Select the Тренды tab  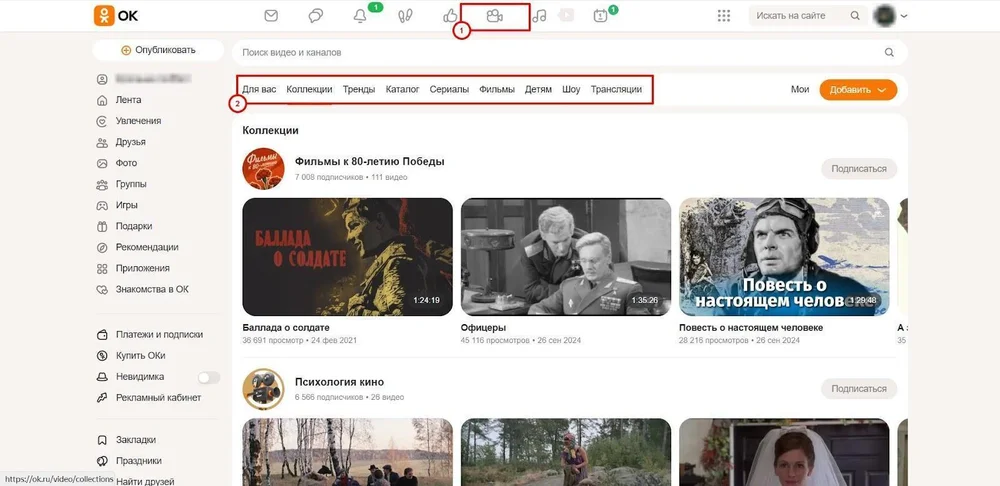pyautogui.click(x=359, y=89)
